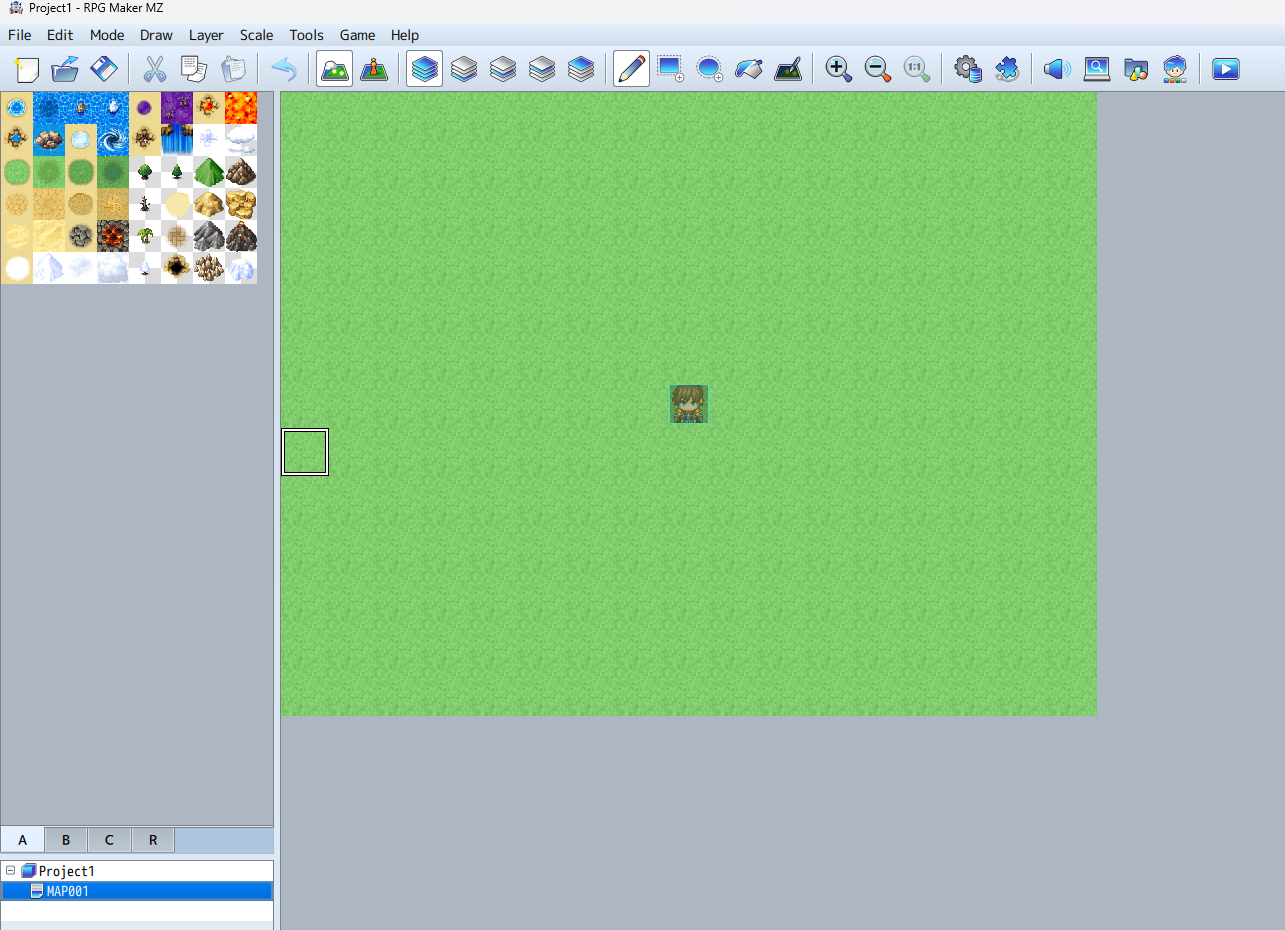The width and height of the screenshot is (1285, 930).
Task: Open the Plugin Manager puzzle icon
Action: tap(1007, 69)
